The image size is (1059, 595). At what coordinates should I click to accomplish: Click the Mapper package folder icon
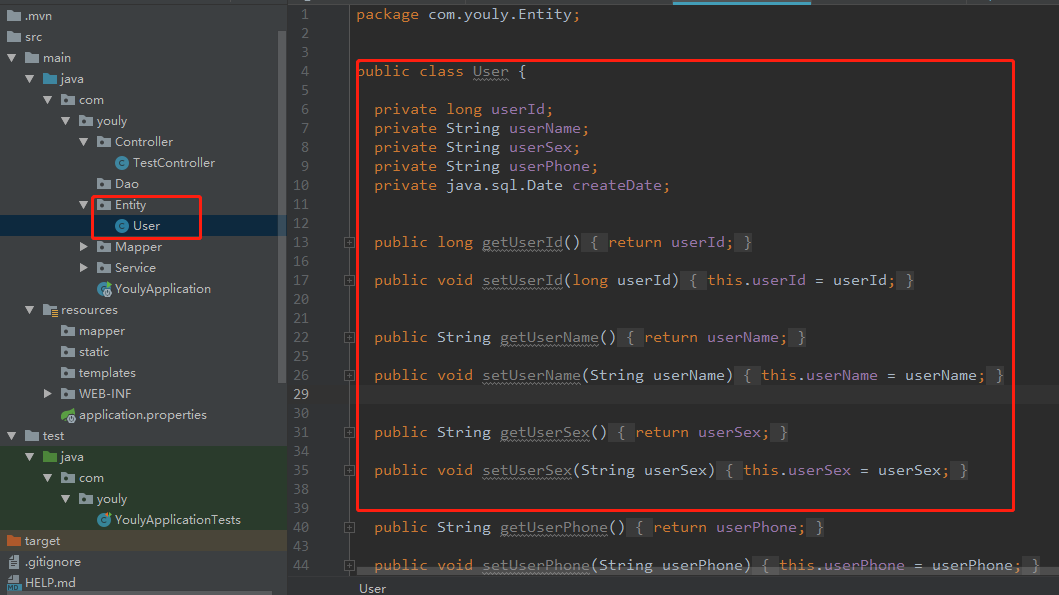point(104,247)
